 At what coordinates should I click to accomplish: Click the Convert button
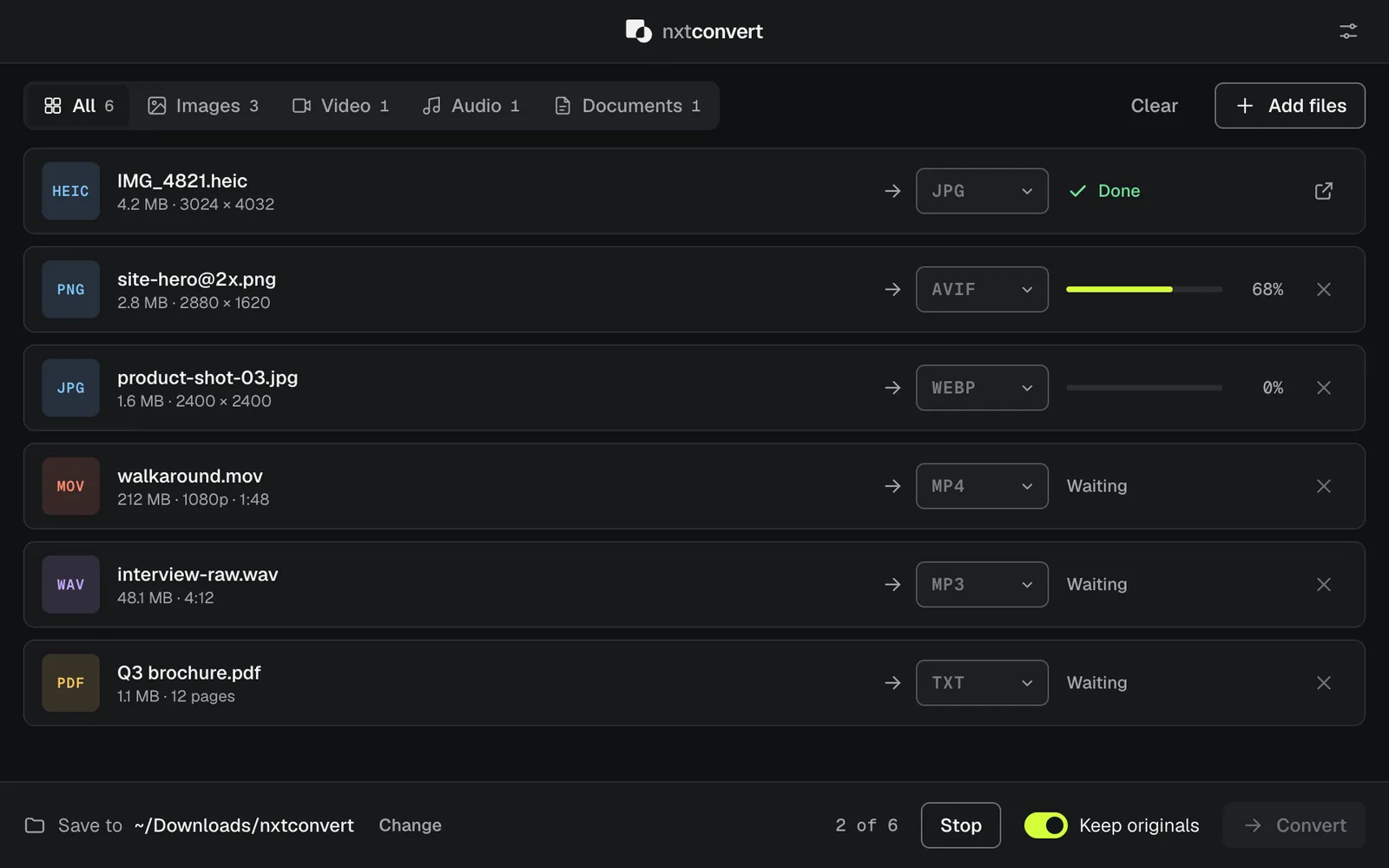click(1294, 825)
